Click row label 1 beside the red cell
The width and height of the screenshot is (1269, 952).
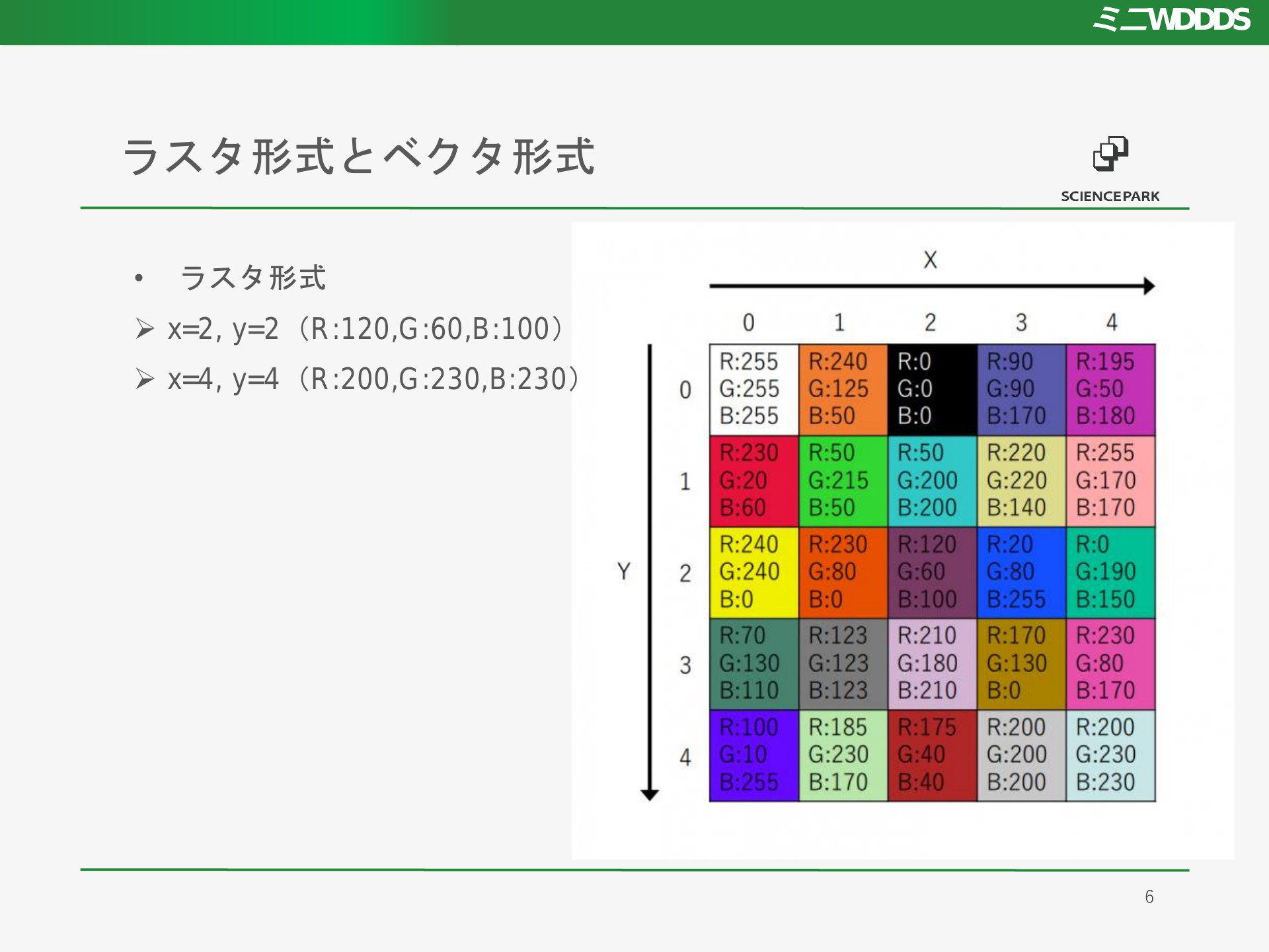click(x=685, y=482)
